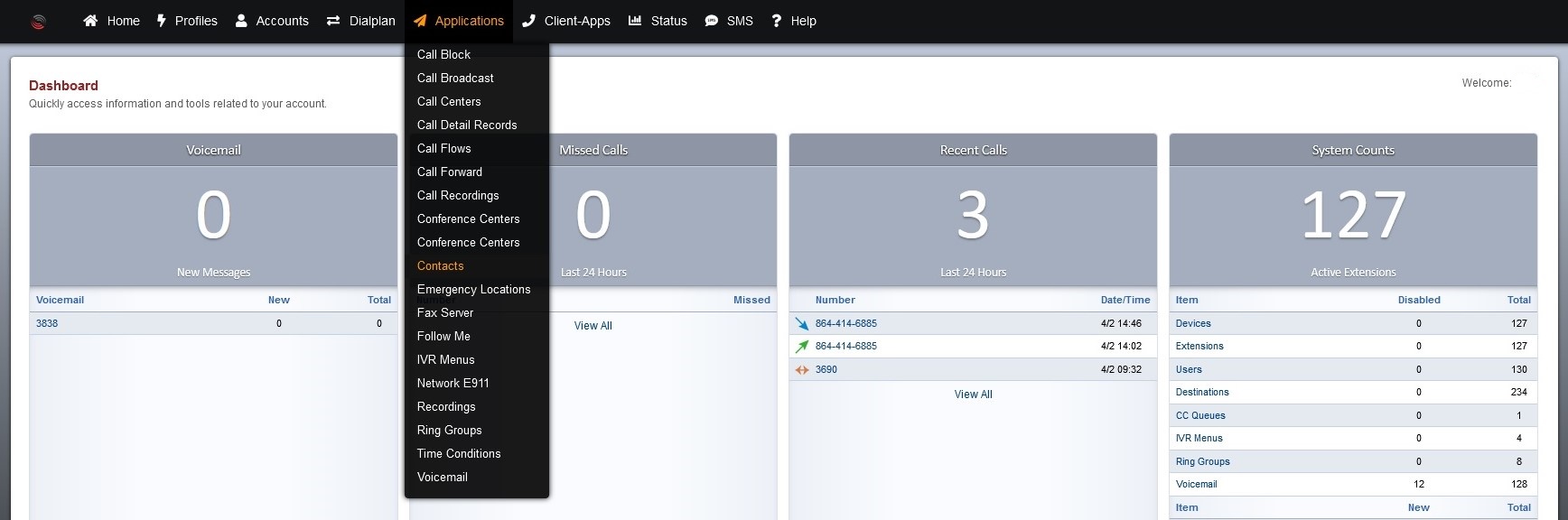1568x520 pixels.
Task: Click the 4/2 09:32 timestamp
Action: tap(1121, 369)
